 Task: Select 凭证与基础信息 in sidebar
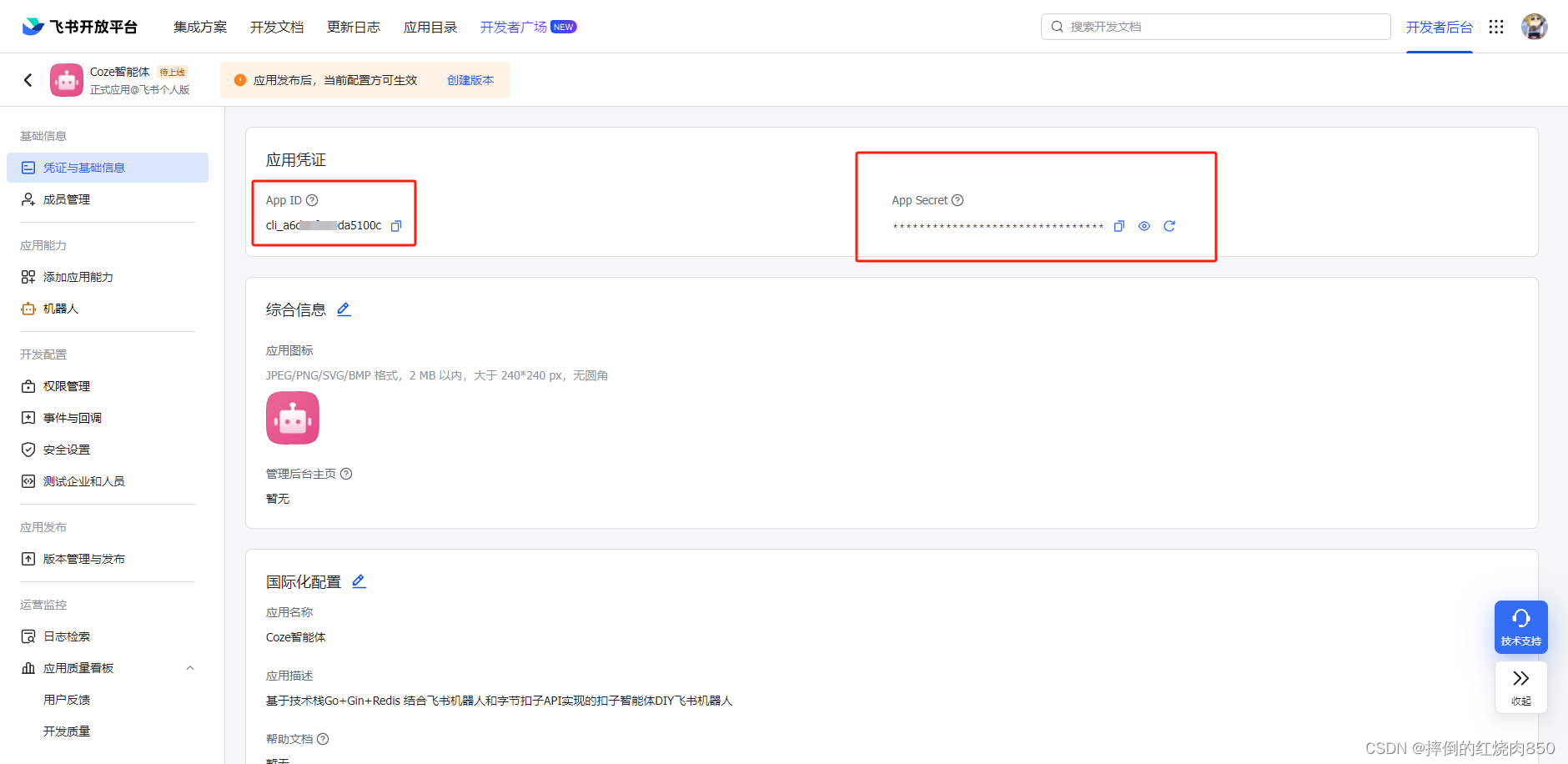108,168
